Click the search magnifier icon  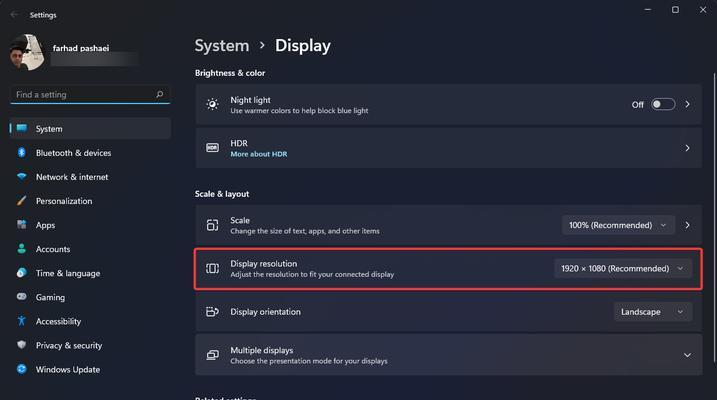point(159,94)
